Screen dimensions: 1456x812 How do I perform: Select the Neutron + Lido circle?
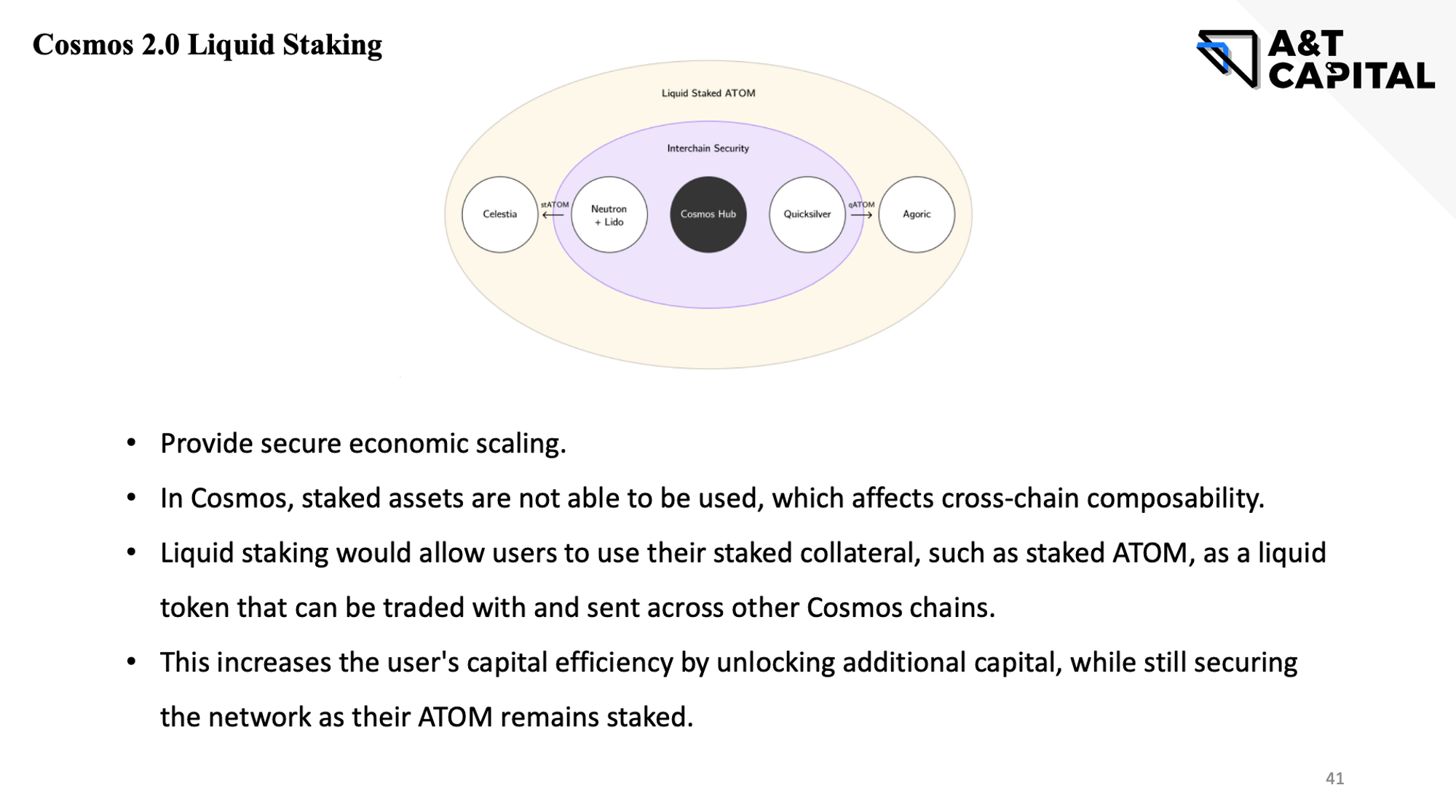coord(609,215)
